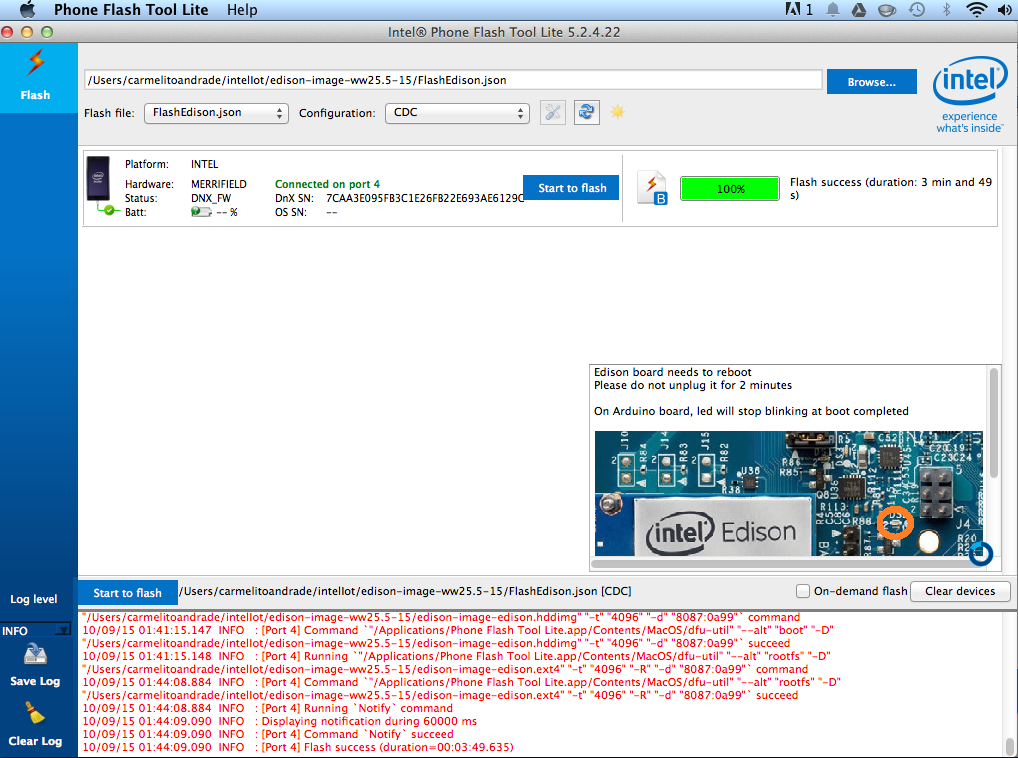
Task: Click 'Displaying notification during 60000 ms' log line
Action: tap(280, 721)
